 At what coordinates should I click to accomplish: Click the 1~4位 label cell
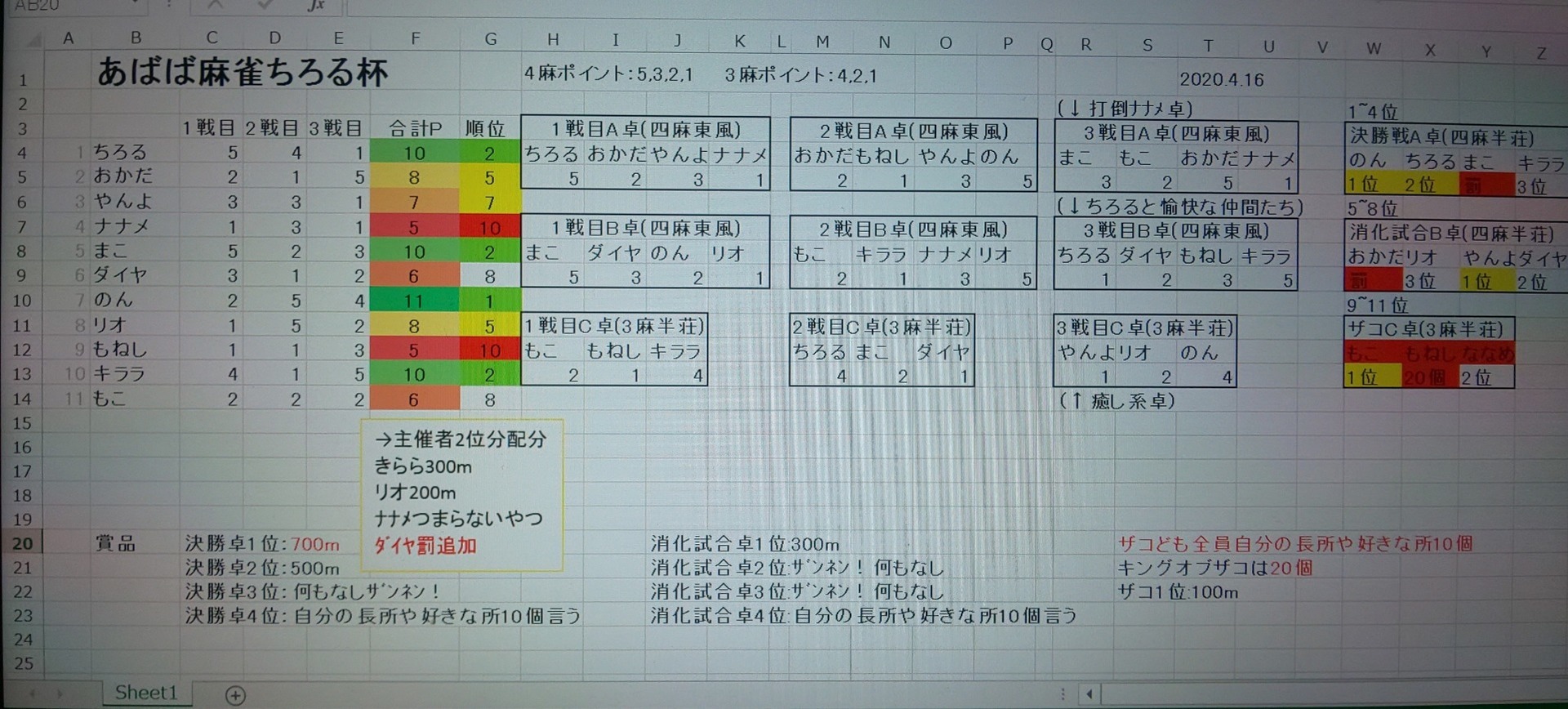coord(1373,112)
